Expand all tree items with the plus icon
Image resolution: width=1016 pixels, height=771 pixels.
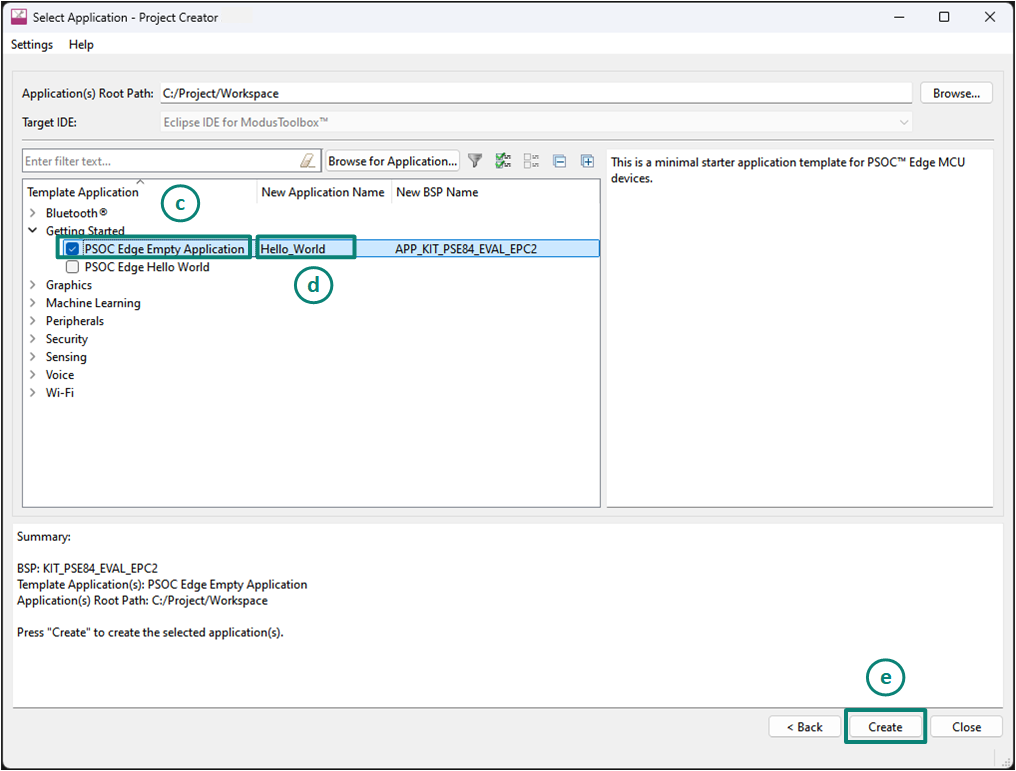tap(587, 161)
